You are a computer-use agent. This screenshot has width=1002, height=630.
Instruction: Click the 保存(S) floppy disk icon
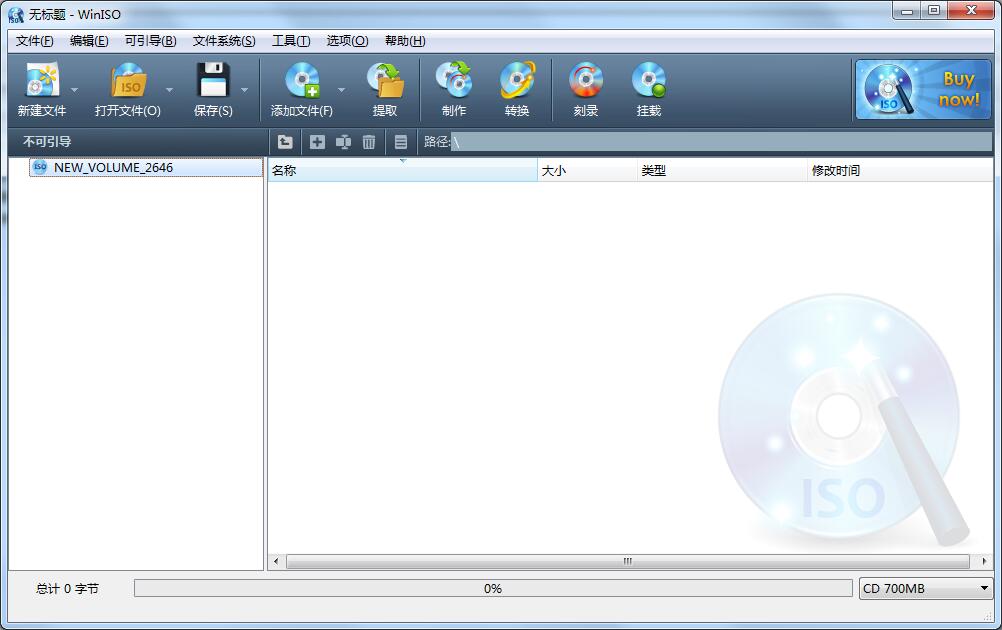[x=212, y=81]
